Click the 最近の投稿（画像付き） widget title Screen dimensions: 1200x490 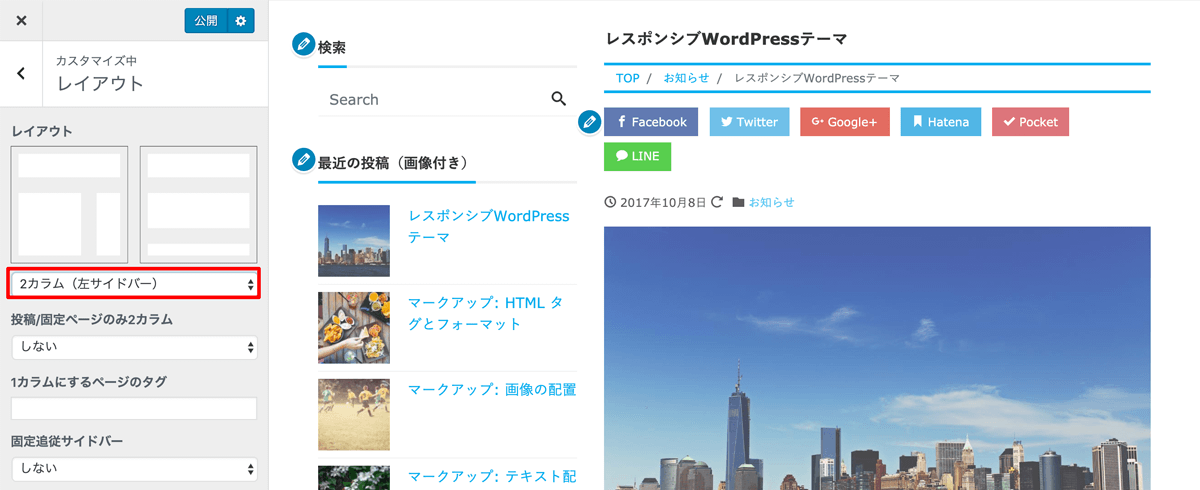(x=393, y=162)
